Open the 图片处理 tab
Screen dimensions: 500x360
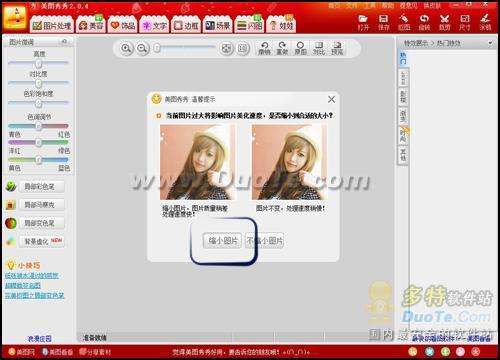point(52,25)
